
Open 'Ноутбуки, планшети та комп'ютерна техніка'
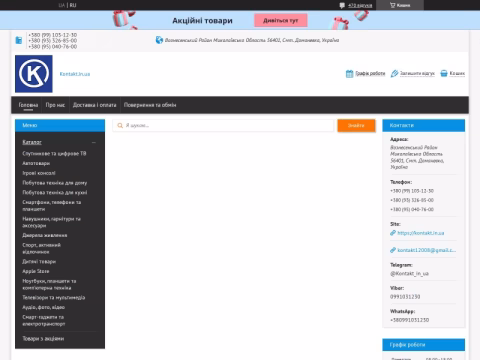[x=49, y=284]
